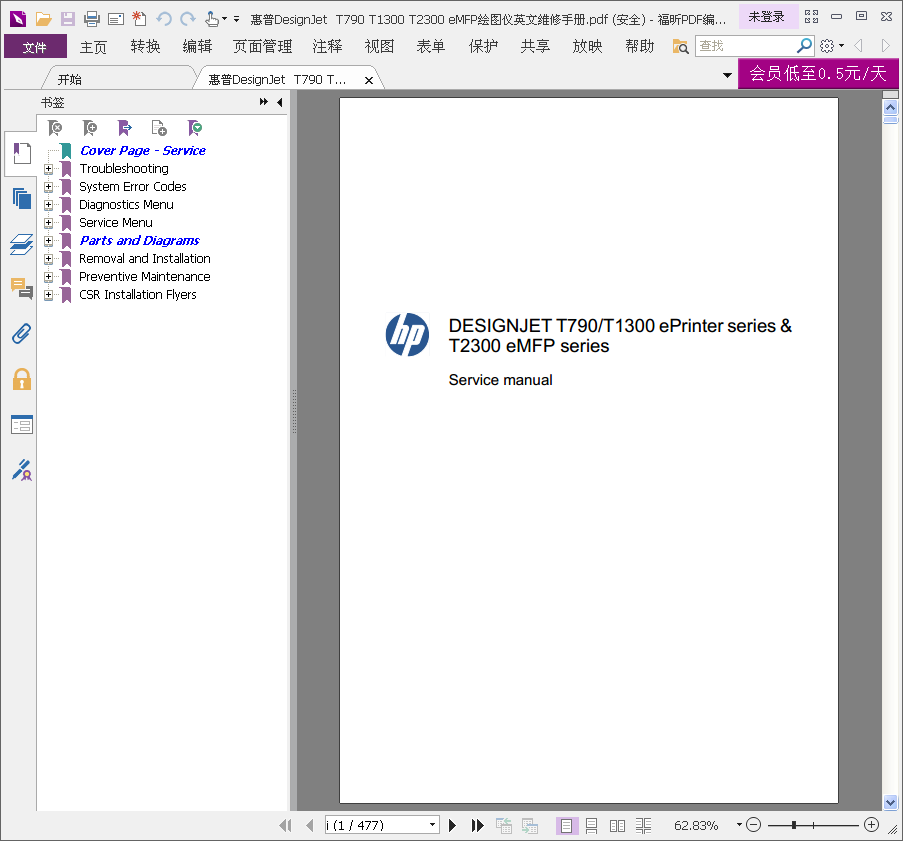Viewport: 903px width, 841px height.
Task: Open the page number dropdown
Action: (432, 825)
